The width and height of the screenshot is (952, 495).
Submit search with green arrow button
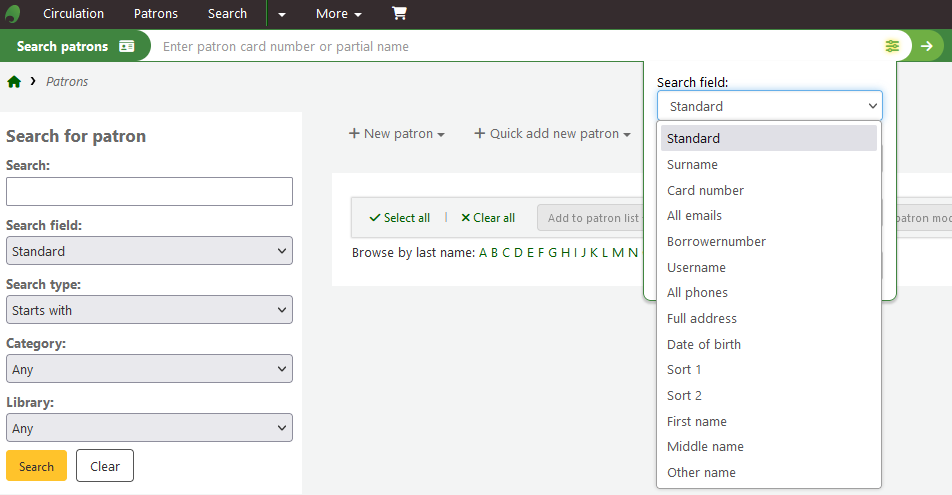pos(927,46)
